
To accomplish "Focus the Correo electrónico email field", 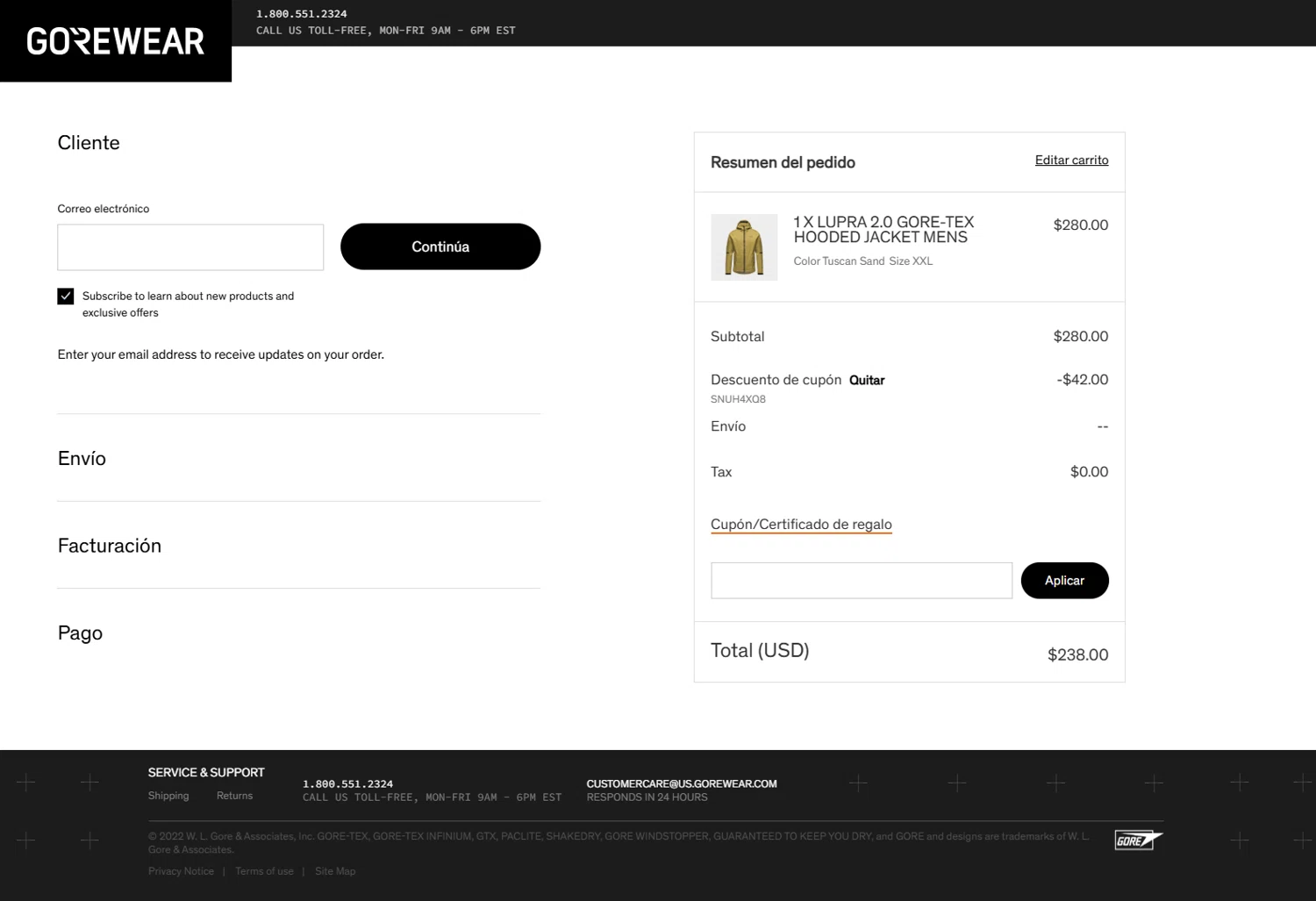I will tap(190, 247).
